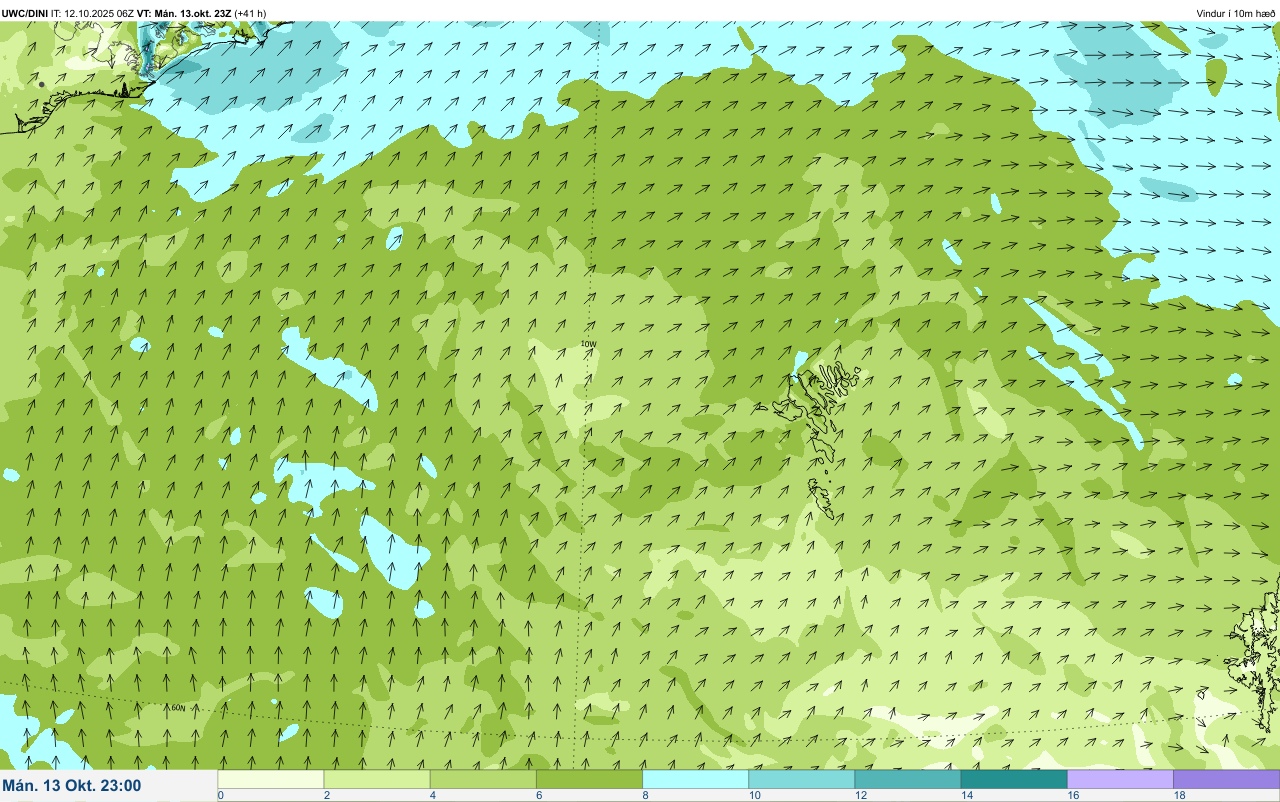Screen dimensions: 1280x802
Task: Click legend value '4'
Action: click(432, 796)
